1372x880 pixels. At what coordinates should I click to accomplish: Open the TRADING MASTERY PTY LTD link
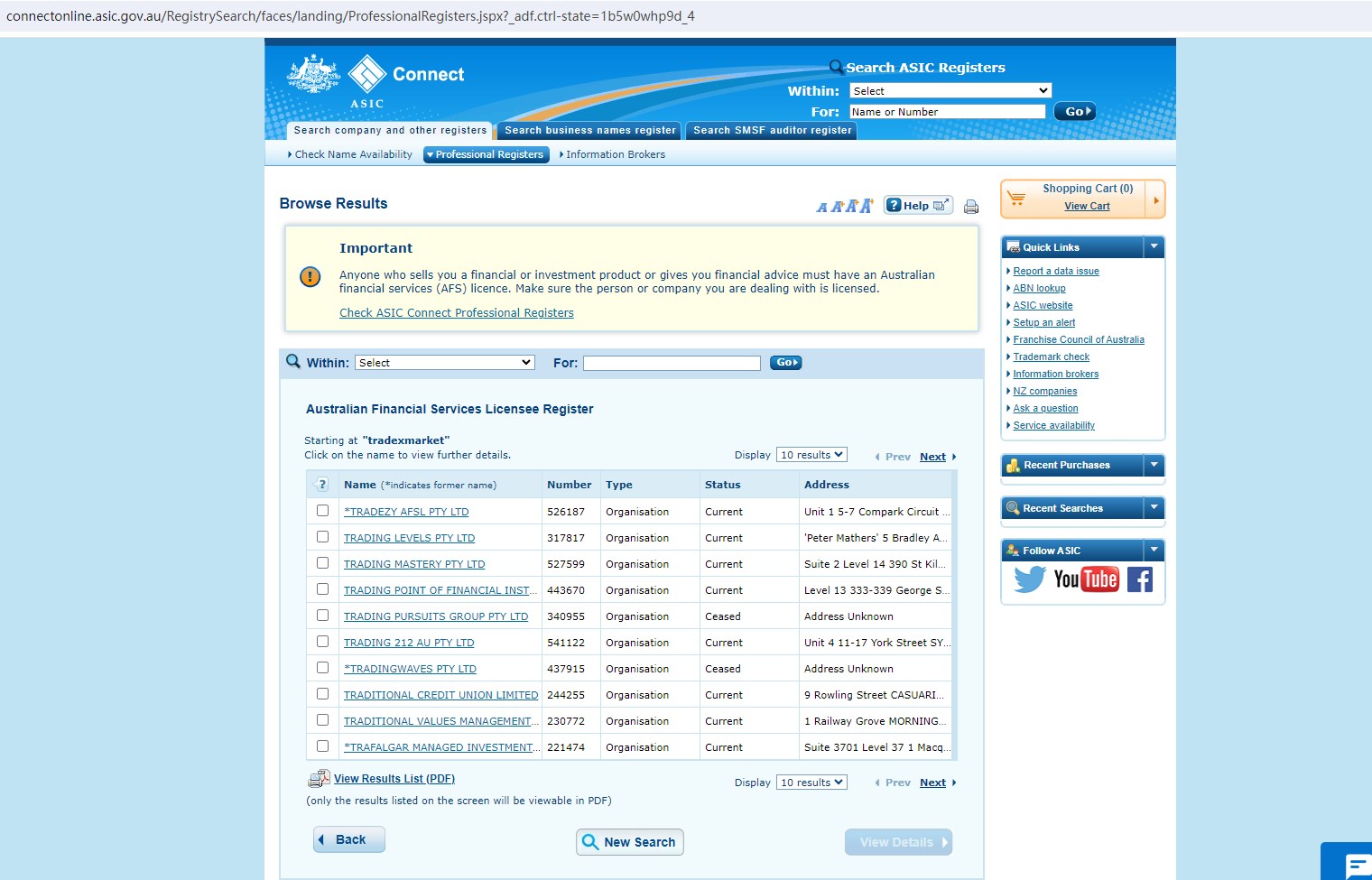pos(414,564)
